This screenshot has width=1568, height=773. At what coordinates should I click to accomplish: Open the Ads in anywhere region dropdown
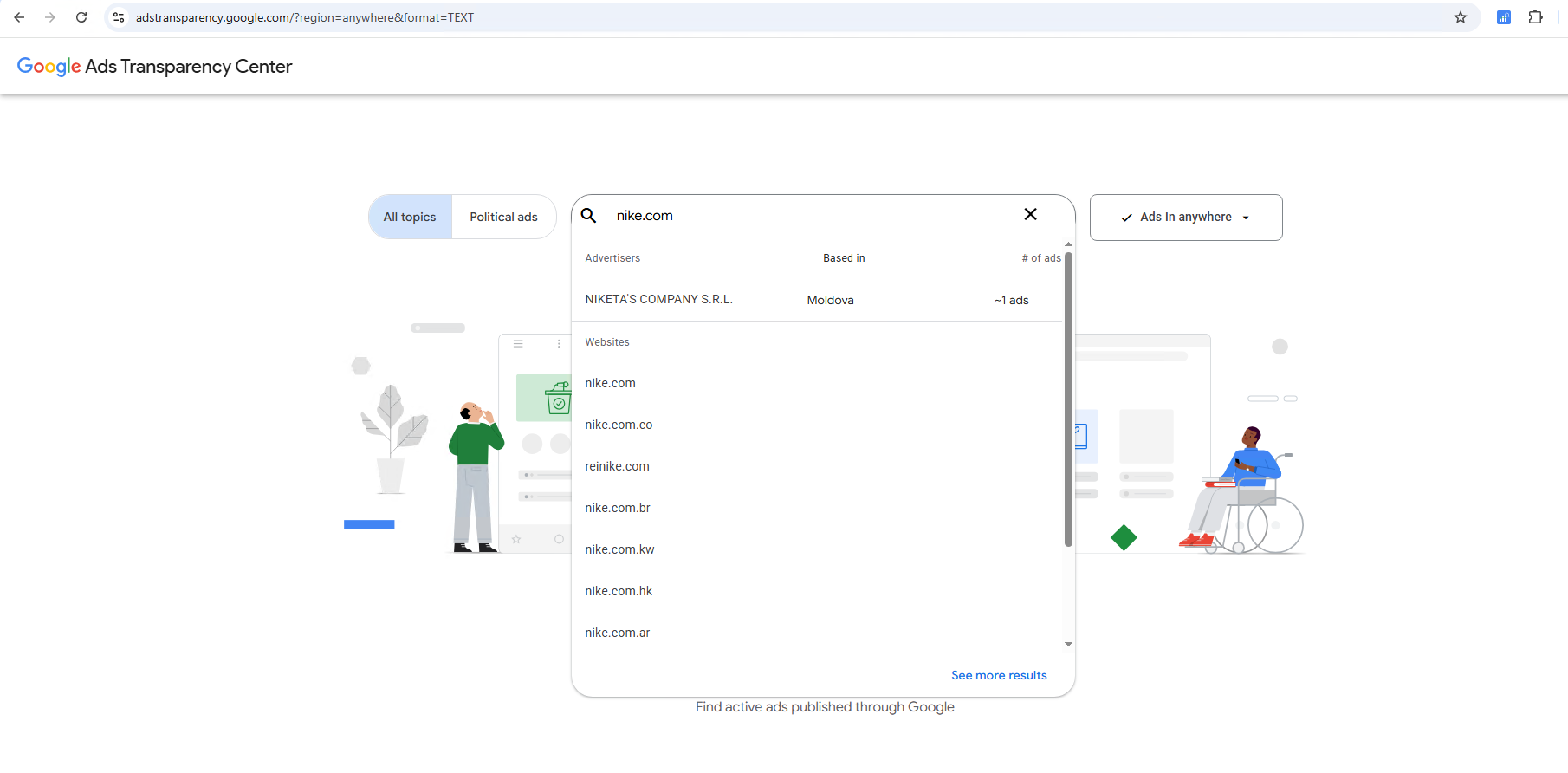pyautogui.click(x=1186, y=218)
